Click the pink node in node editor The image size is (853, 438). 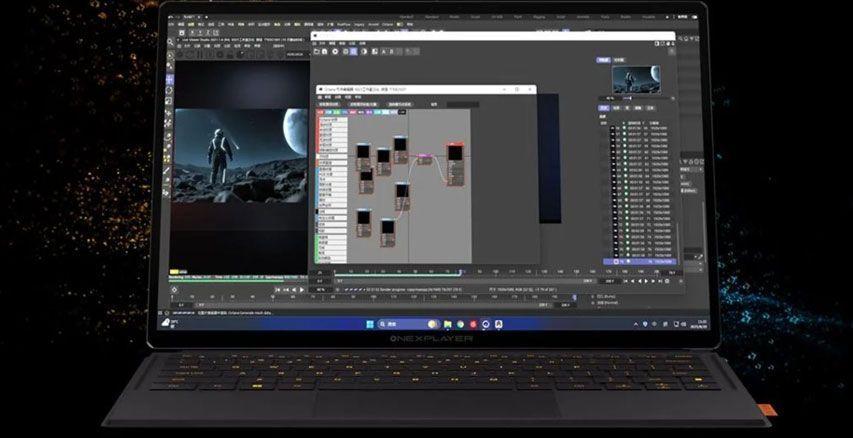tap(424, 159)
